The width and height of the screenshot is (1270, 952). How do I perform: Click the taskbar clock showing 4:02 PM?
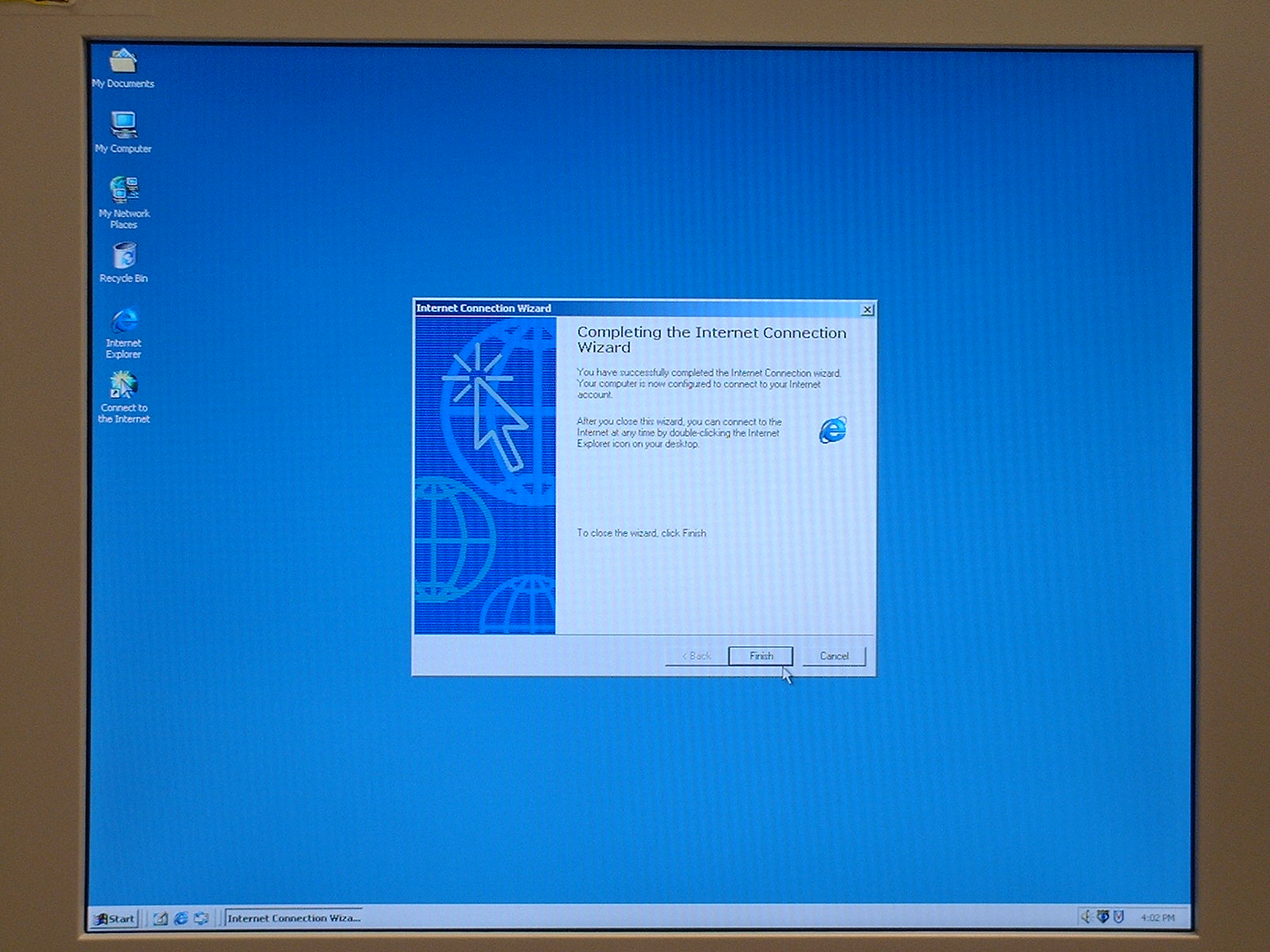[1157, 918]
